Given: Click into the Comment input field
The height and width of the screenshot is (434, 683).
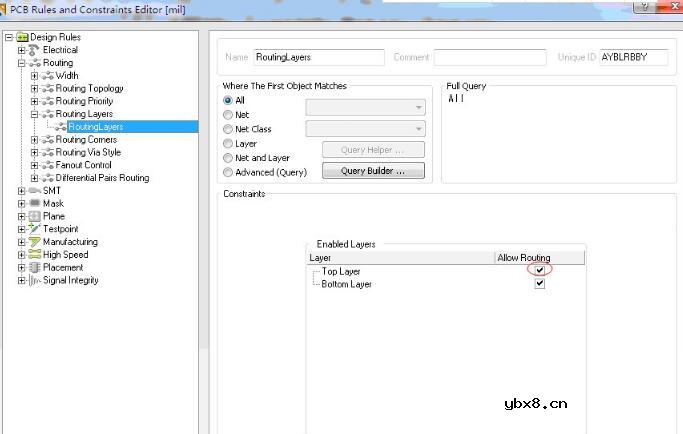Looking at the screenshot, I should (488, 58).
